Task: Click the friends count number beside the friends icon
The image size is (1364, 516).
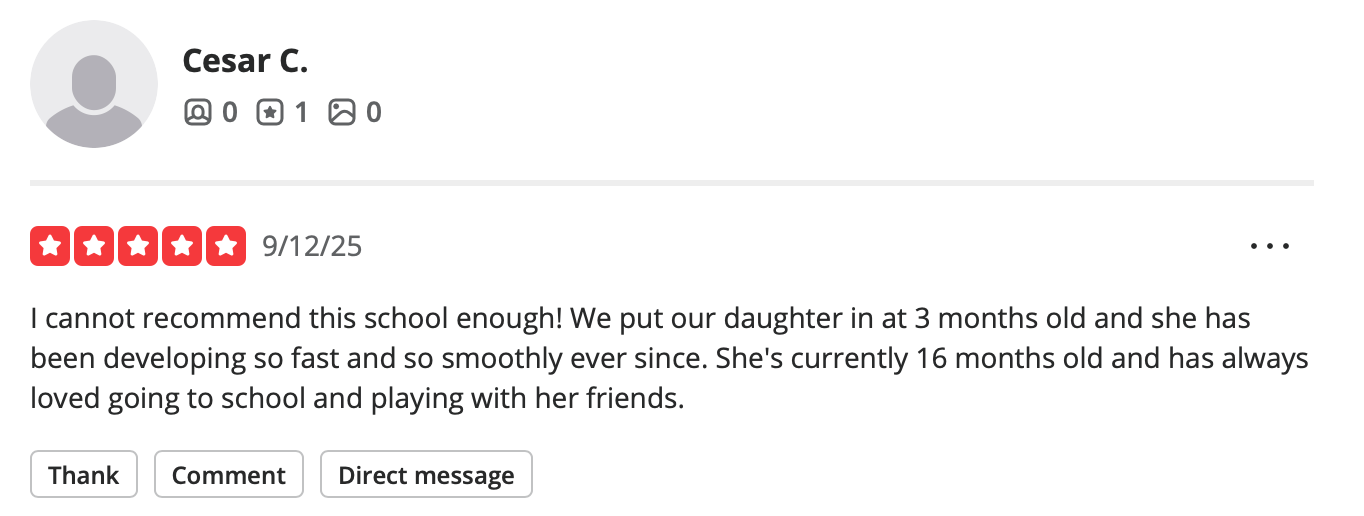Action: click(x=229, y=113)
